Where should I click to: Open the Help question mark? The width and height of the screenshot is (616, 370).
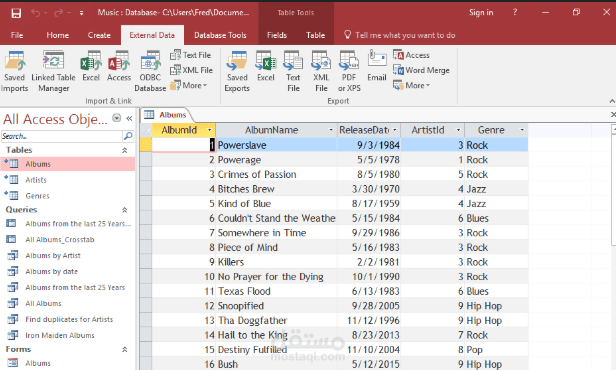pyautogui.click(x=515, y=13)
